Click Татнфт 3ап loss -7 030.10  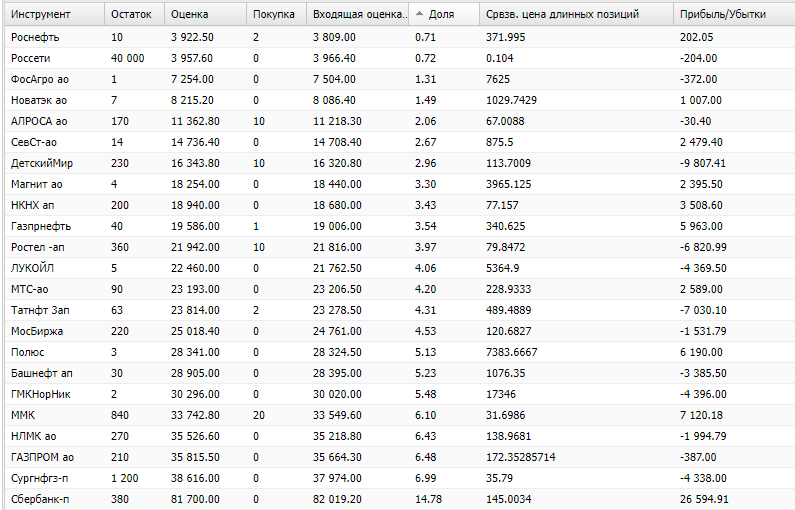click(x=703, y=310)
